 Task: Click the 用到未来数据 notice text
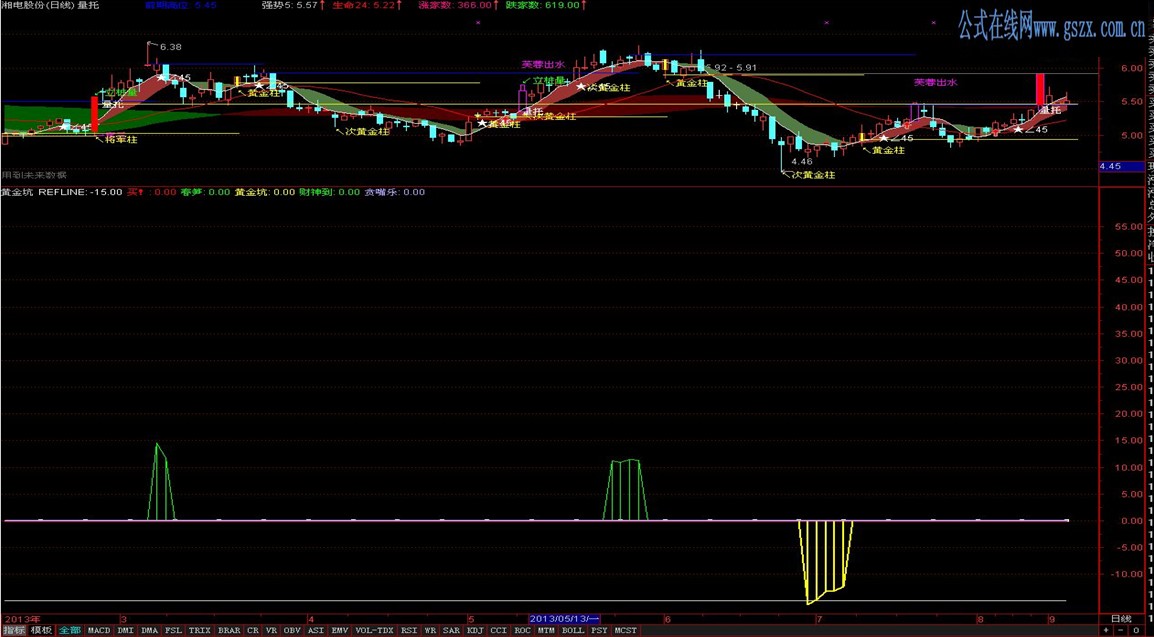35,174
